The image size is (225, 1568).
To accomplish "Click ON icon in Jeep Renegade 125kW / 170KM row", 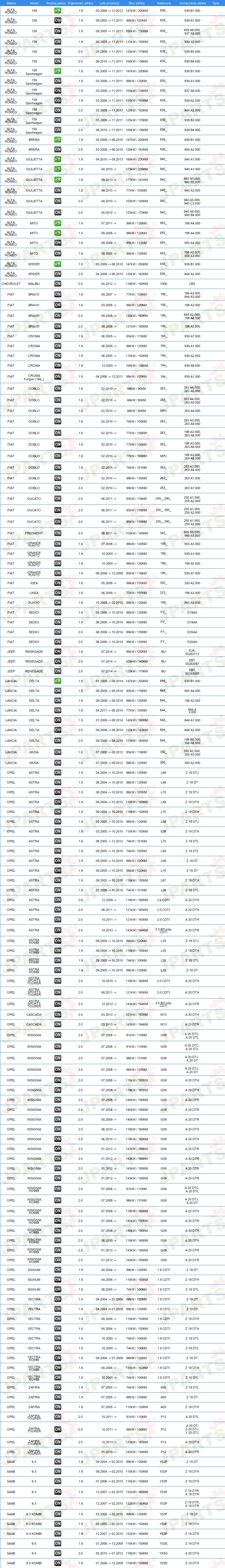I will tap(58, 672).
